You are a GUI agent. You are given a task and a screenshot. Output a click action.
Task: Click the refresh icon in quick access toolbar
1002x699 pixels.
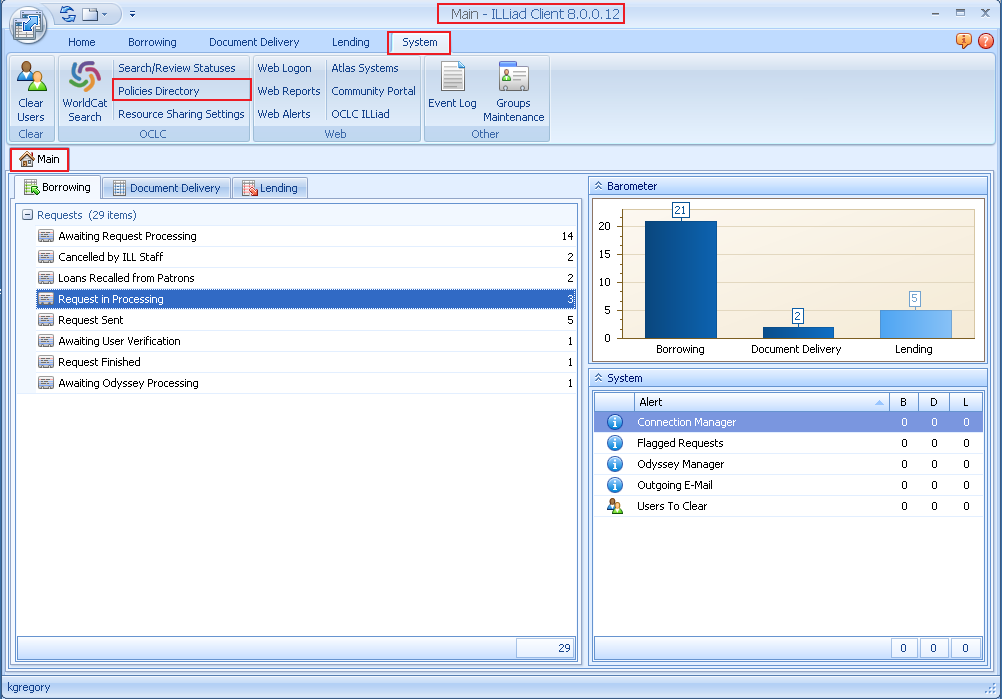[x=66, y=13]
